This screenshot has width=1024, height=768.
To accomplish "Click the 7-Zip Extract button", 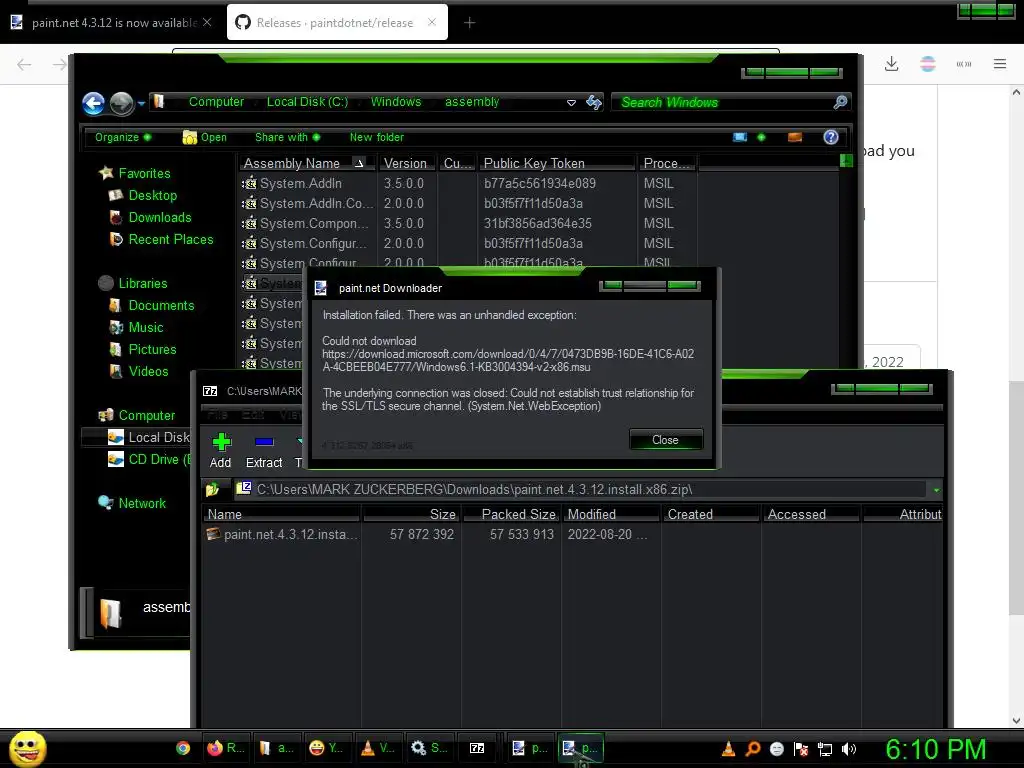I will (x=264, y=451).
